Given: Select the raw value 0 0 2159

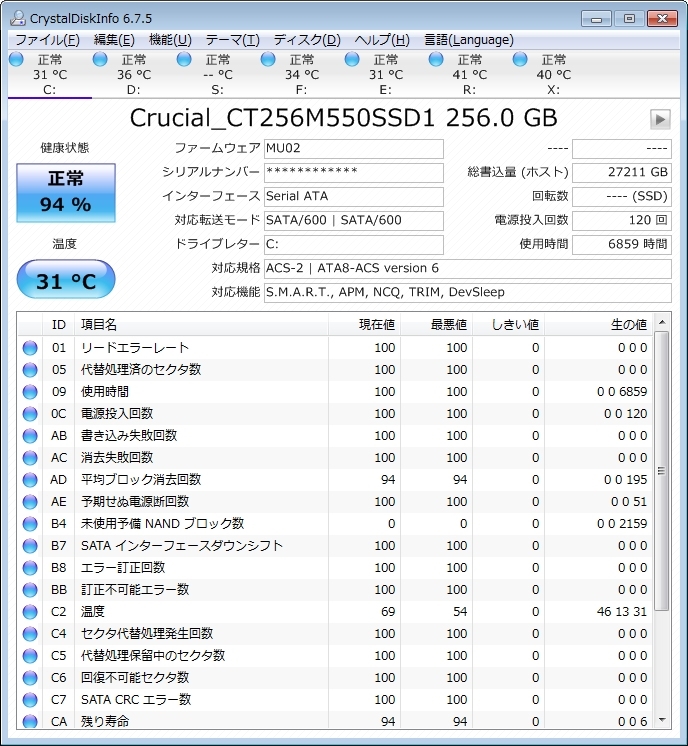Looking at the screenshot, I should (x=622, y=524).
